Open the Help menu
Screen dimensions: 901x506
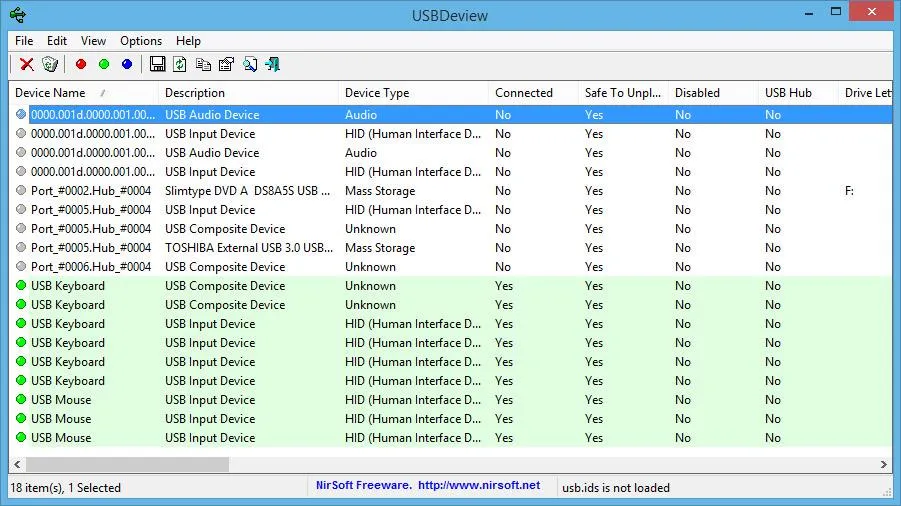[188, 41]
